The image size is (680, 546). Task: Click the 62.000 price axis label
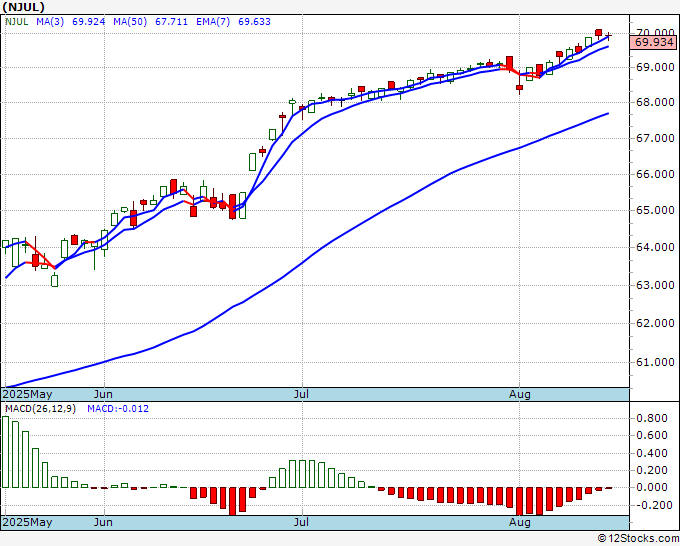[655, 323]
